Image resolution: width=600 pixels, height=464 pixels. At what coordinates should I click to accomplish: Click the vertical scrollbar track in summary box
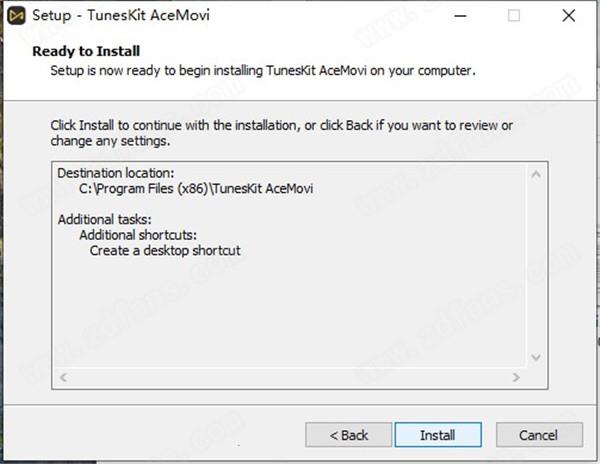[x=536, y=266]
